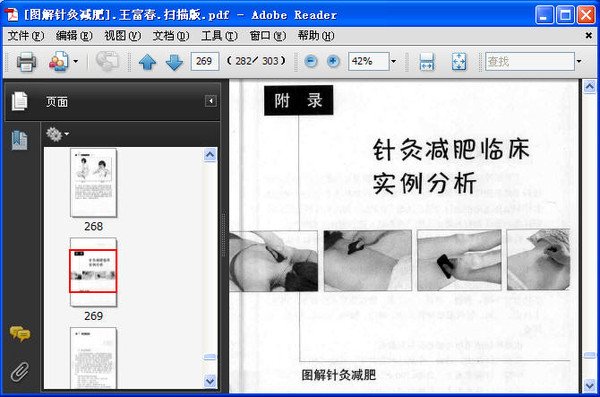Click the zoom percentage field showing 42%
600x397 pixels.
point(368,61)
